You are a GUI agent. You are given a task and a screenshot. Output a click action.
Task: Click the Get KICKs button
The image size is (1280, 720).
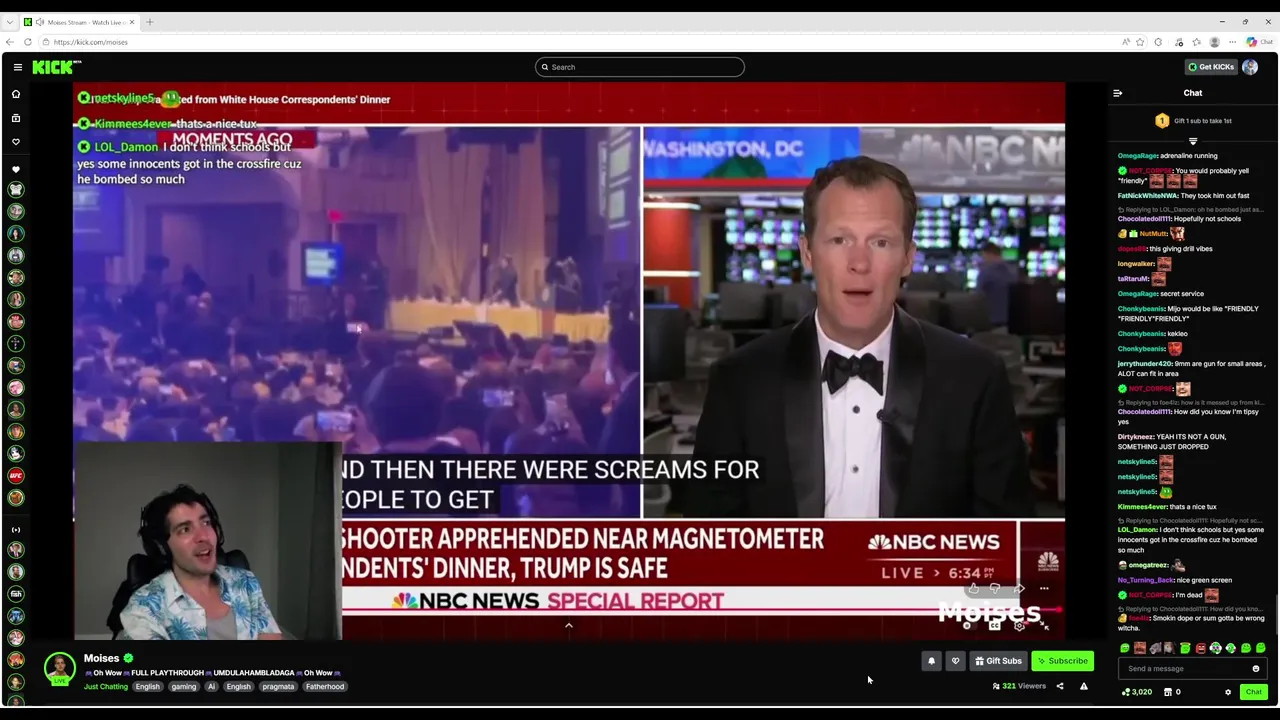point(1210,67)
